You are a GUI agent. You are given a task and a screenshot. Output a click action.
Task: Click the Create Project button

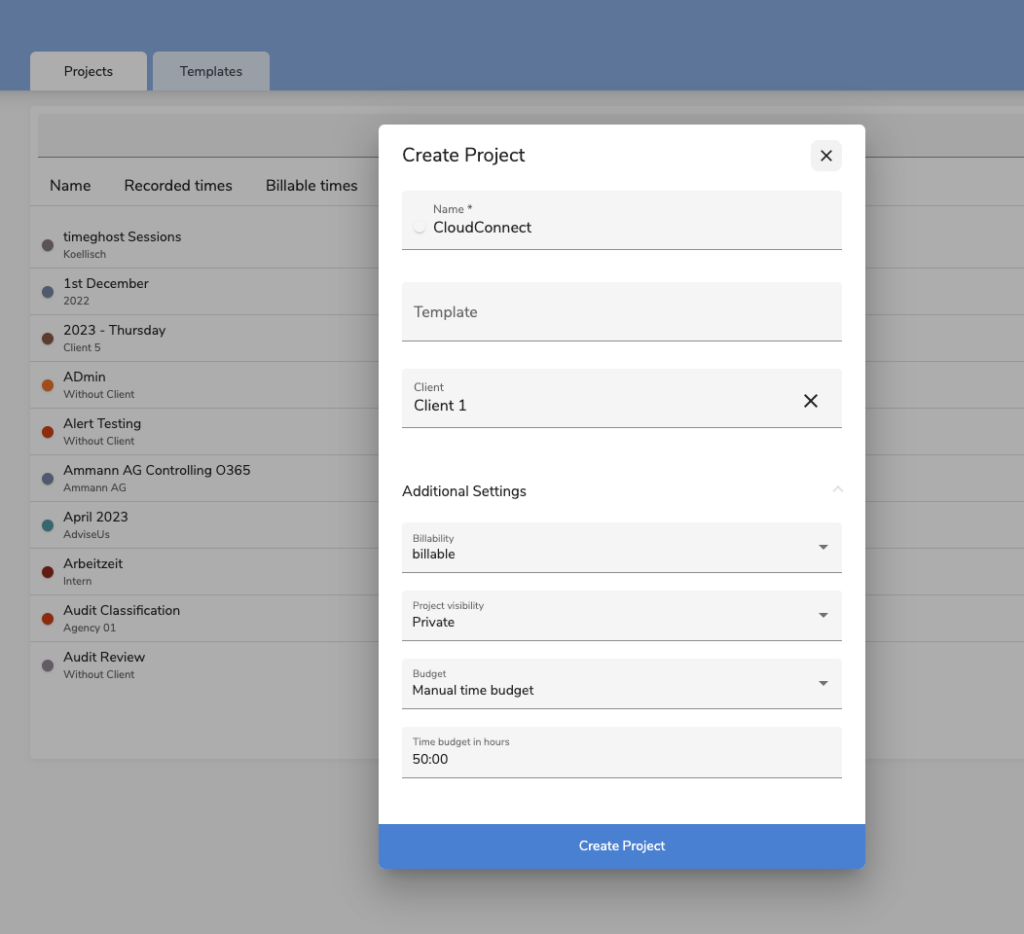click(621, 846)
